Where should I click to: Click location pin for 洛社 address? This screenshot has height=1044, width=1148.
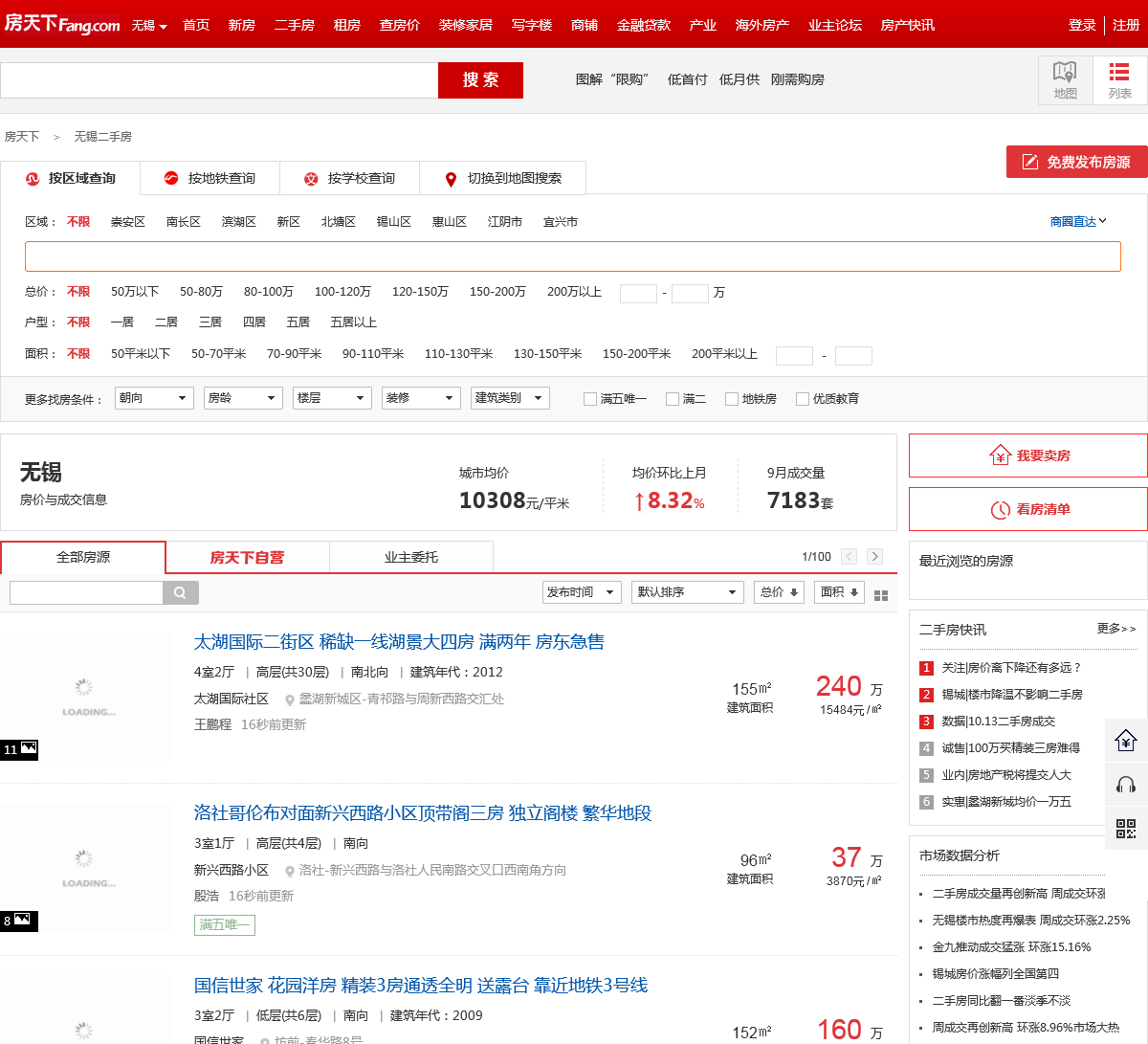tap(290, 872)
